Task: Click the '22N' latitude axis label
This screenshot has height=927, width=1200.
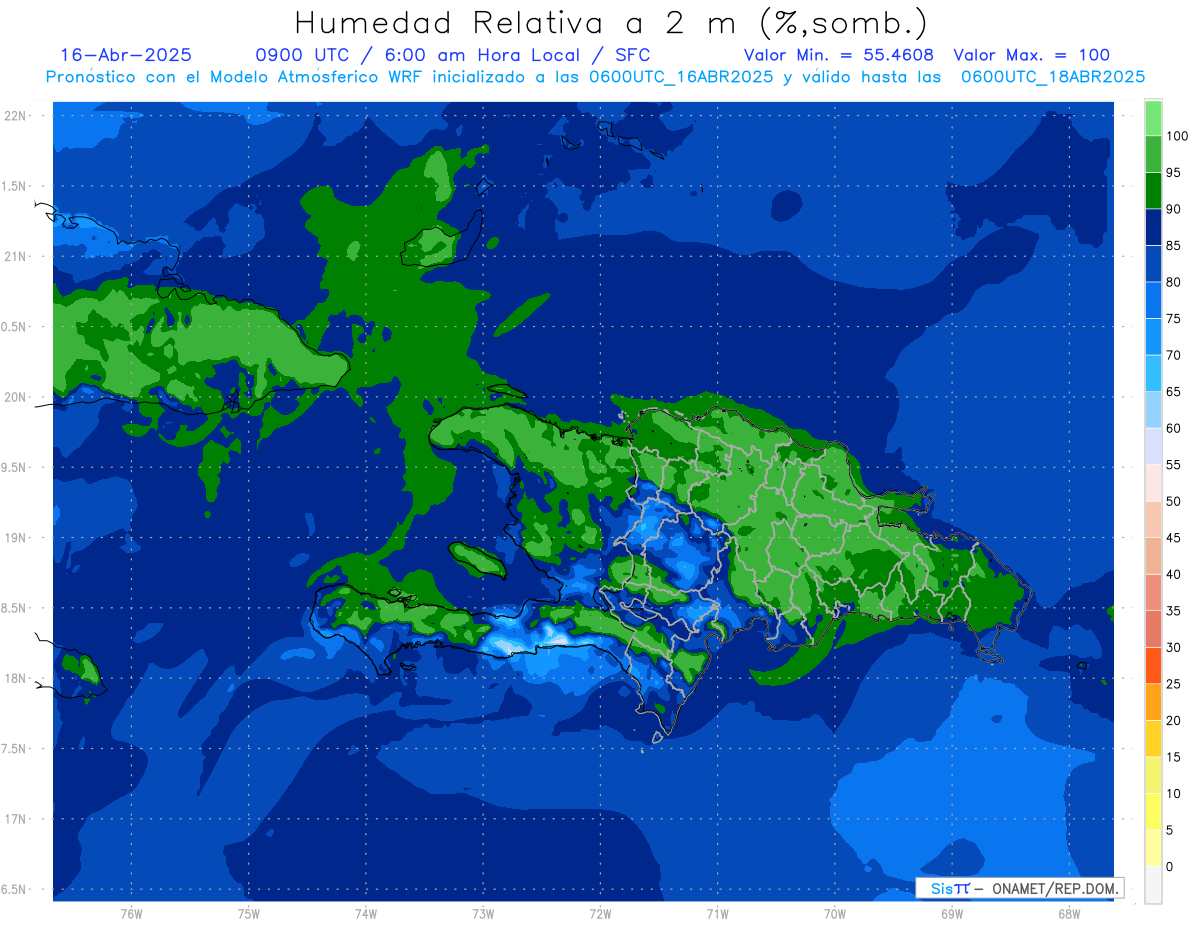Action: pos(16,116)
